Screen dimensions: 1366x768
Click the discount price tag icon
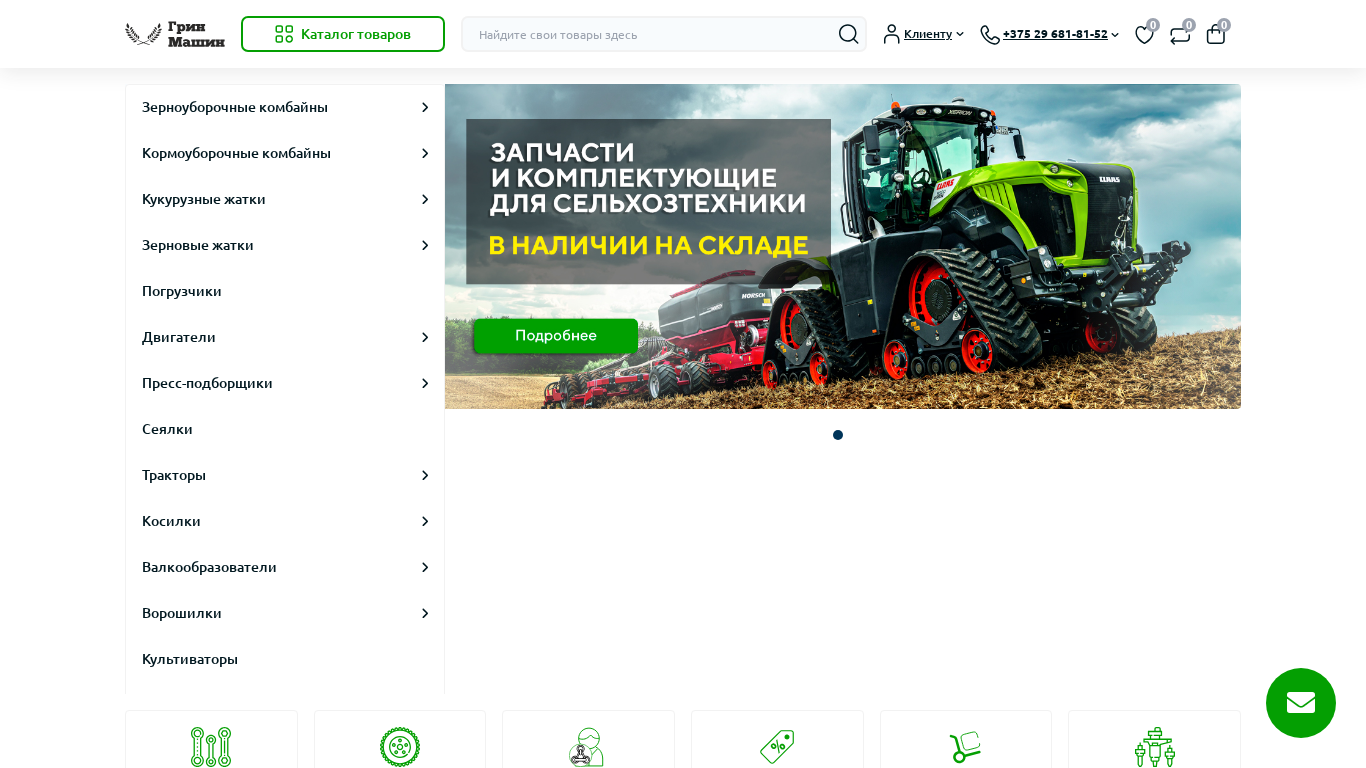777,746
